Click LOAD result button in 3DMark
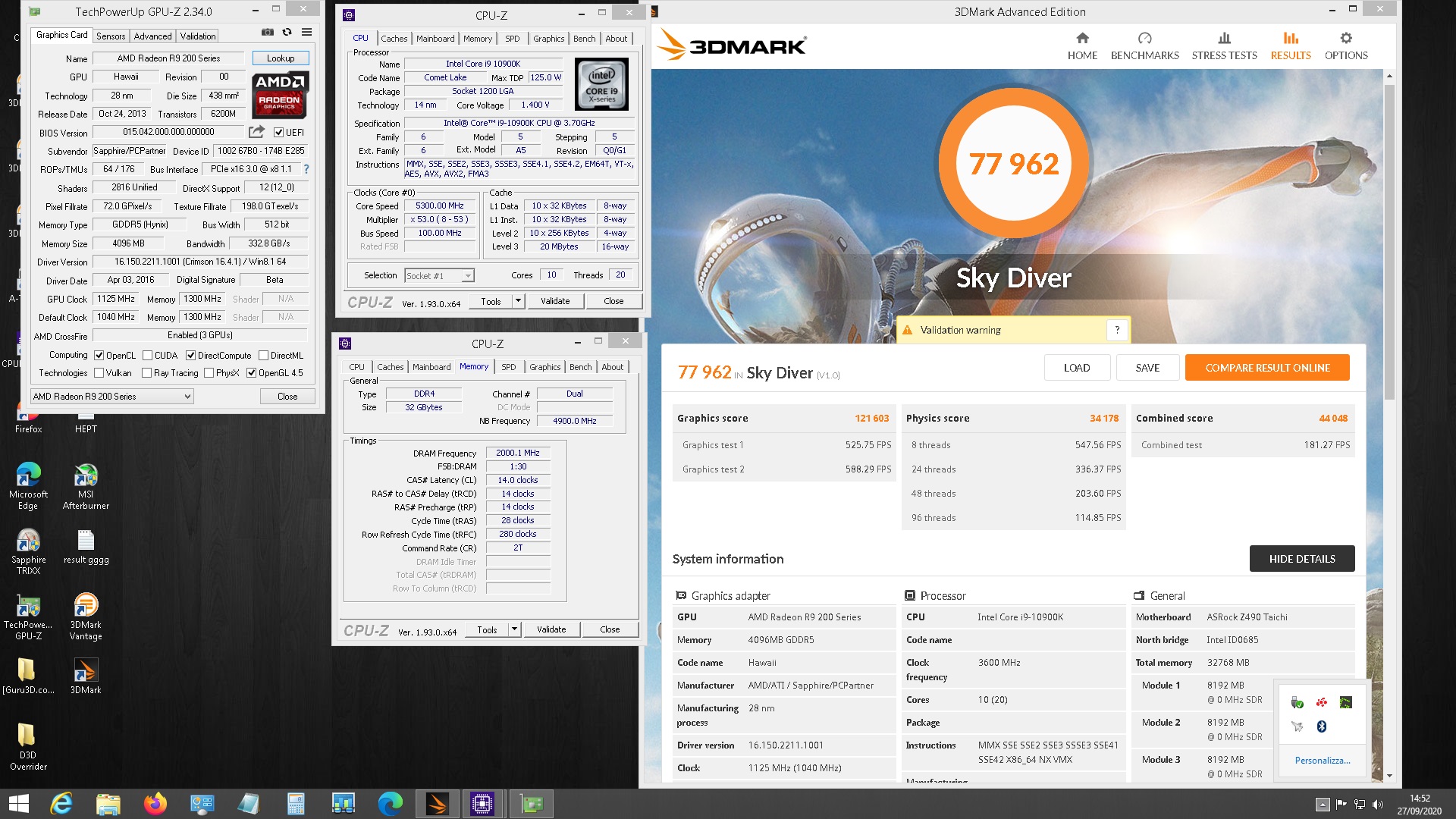Screen dimensions: 1456x819 pos(1077,368)
